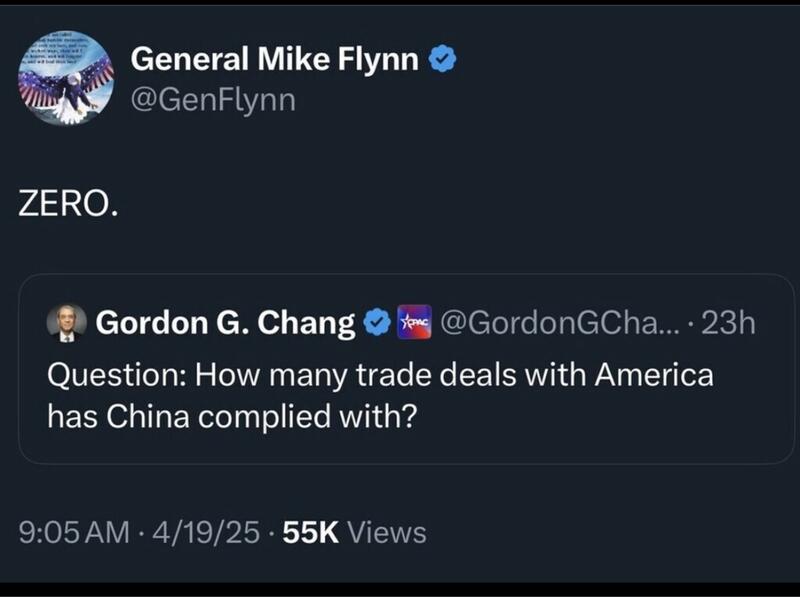Viewport: 800px width, 597px height.
Task: Click the blue verified badge beside Flynn
Action: pos(442,61)
